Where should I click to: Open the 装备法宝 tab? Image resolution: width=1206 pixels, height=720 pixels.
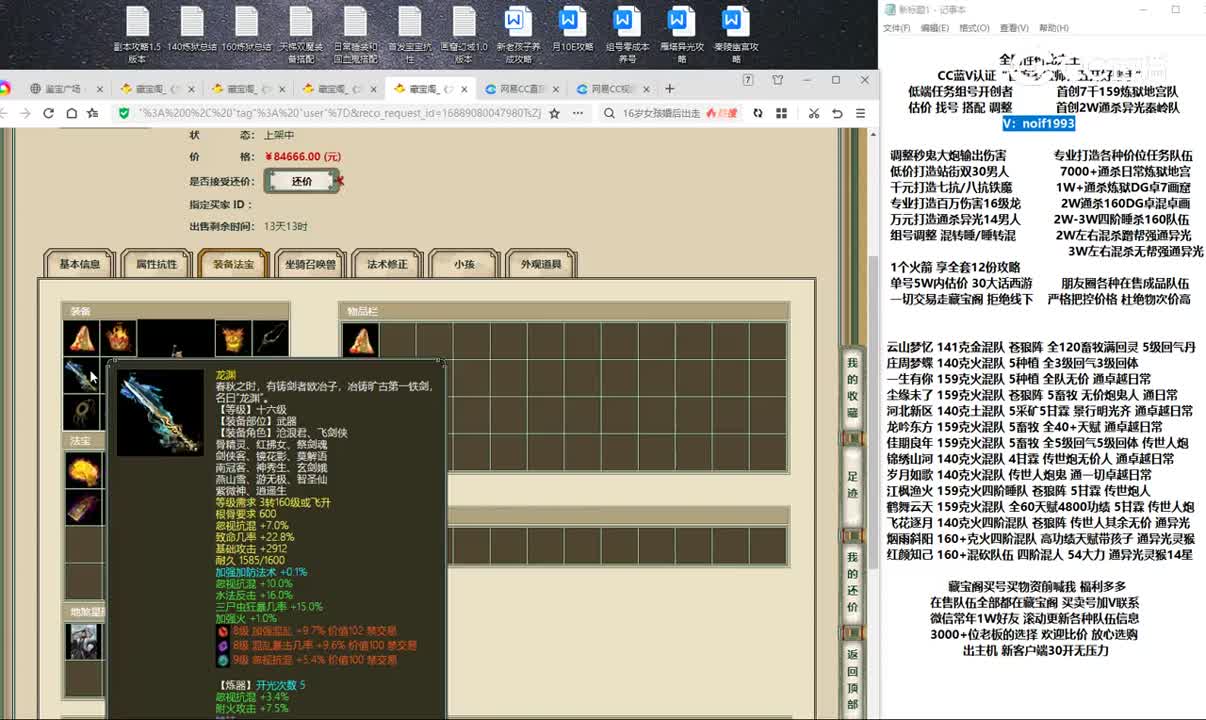[233, 264]
